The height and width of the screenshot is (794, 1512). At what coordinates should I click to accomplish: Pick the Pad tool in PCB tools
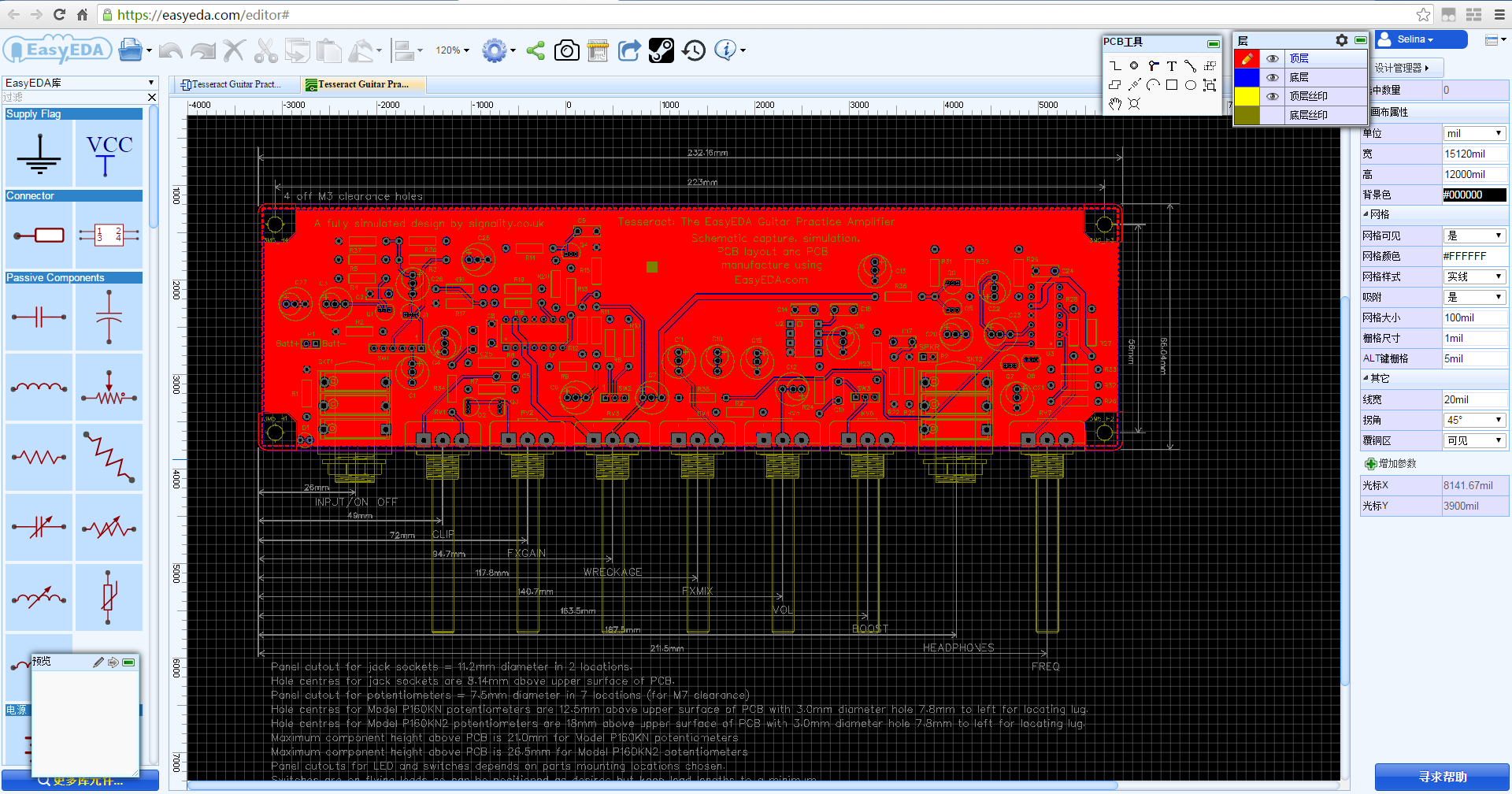(1134, 66)
